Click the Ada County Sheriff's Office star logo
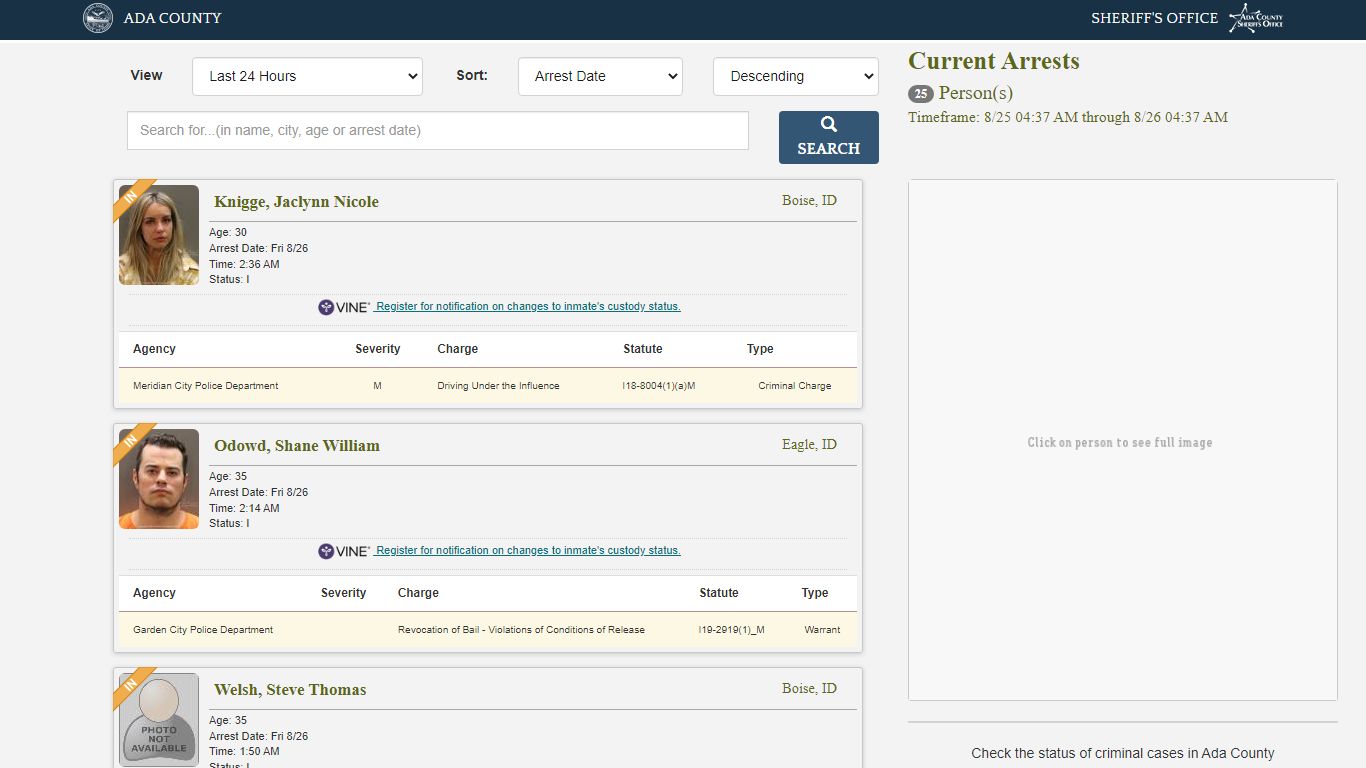This screenshot has height=768, width=1366. tap(1256, 18)
